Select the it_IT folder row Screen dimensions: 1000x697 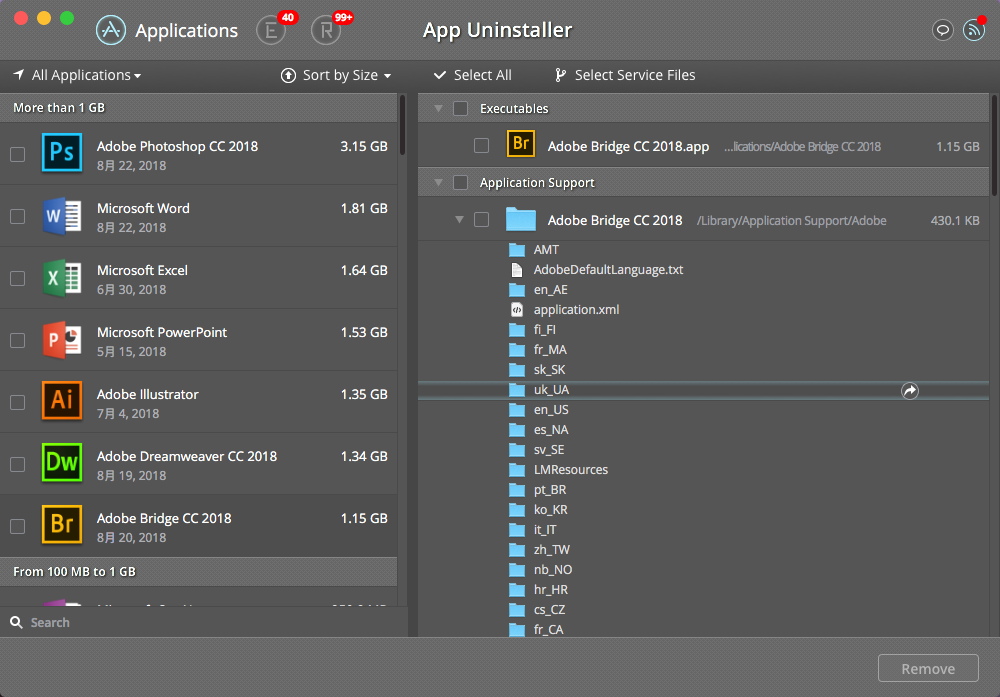tap(703, 530)
